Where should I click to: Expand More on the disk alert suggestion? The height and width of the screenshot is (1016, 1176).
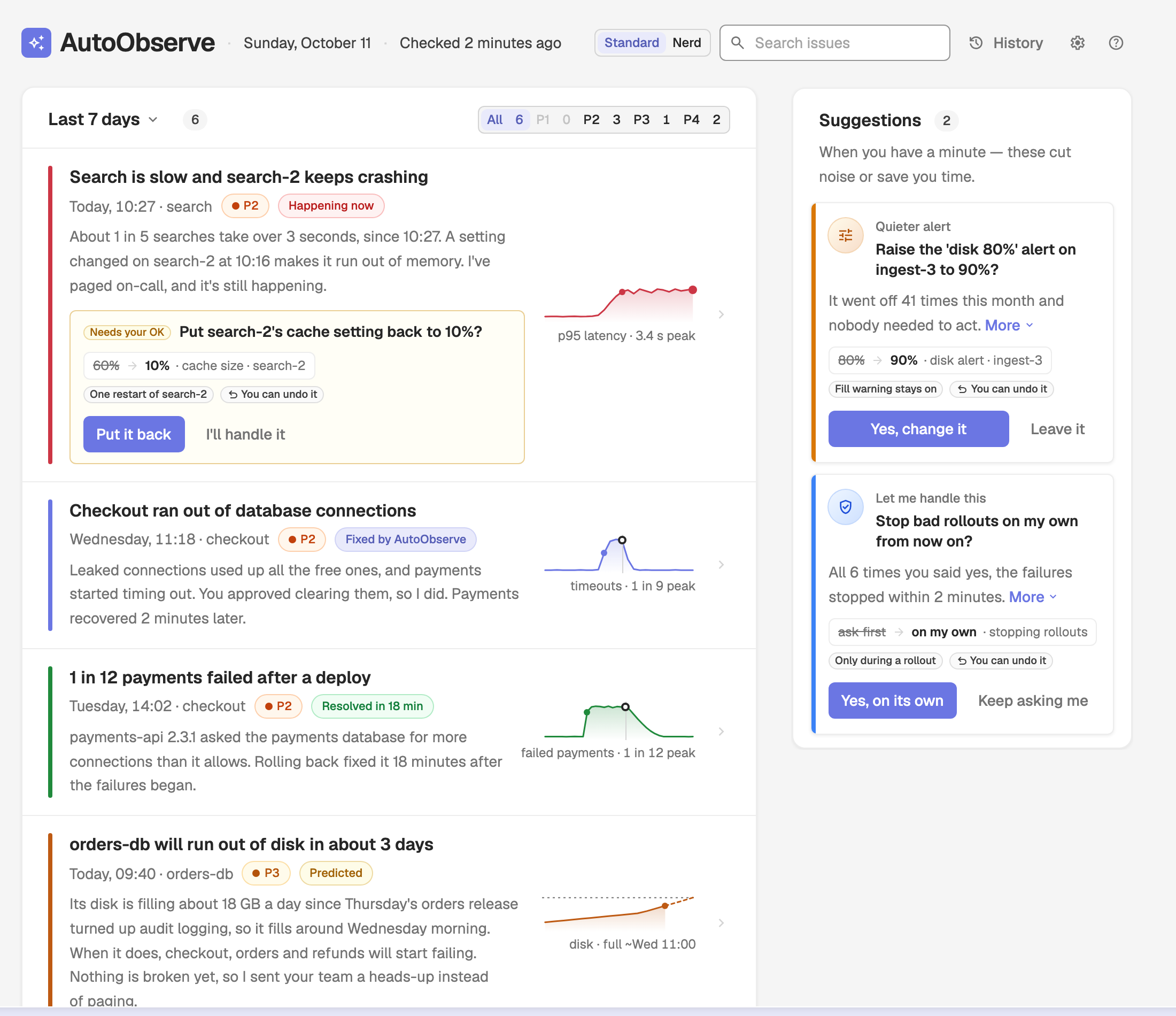point(1009,326)
